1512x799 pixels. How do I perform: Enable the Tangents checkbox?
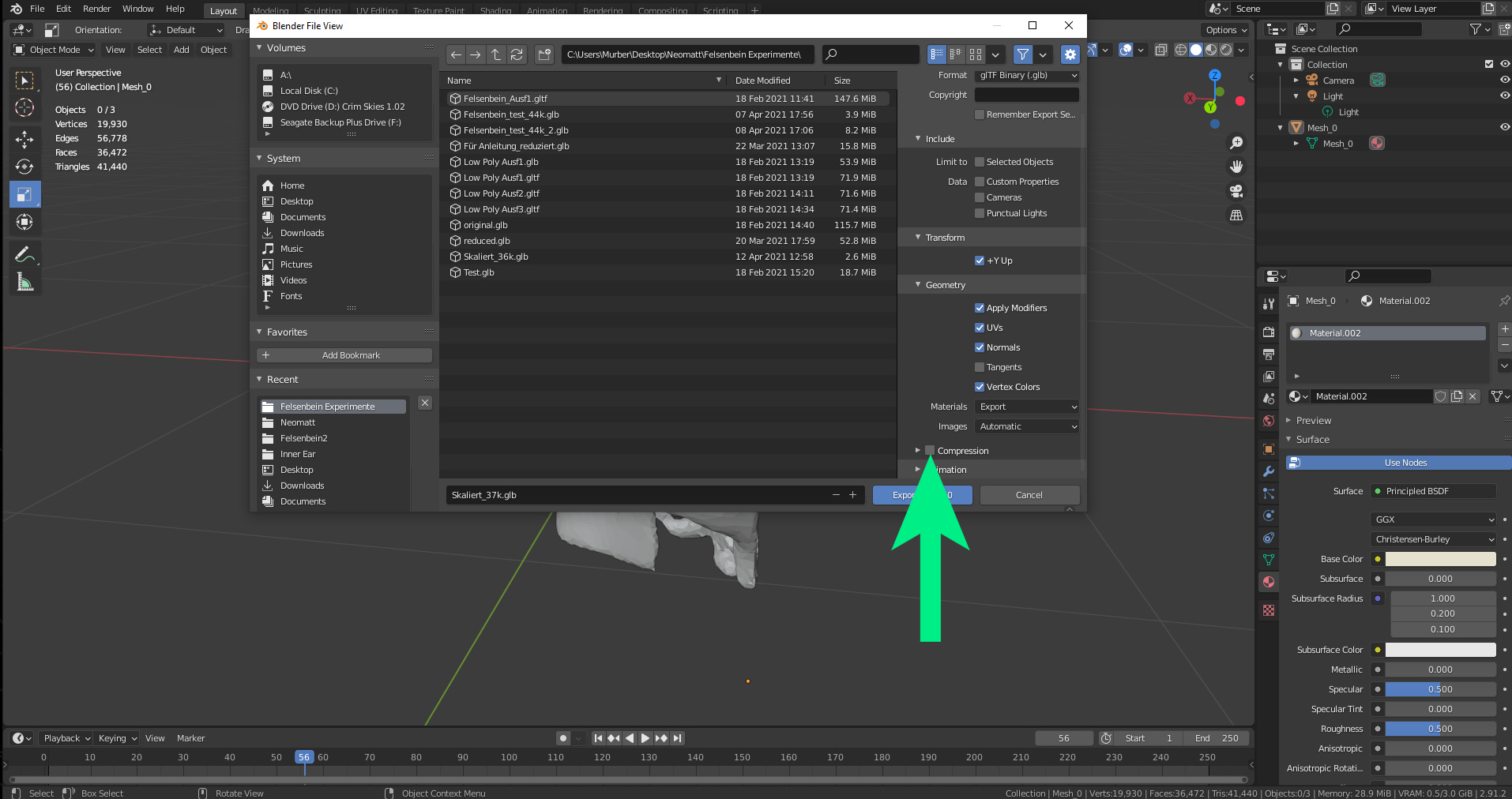pos(980,367)
